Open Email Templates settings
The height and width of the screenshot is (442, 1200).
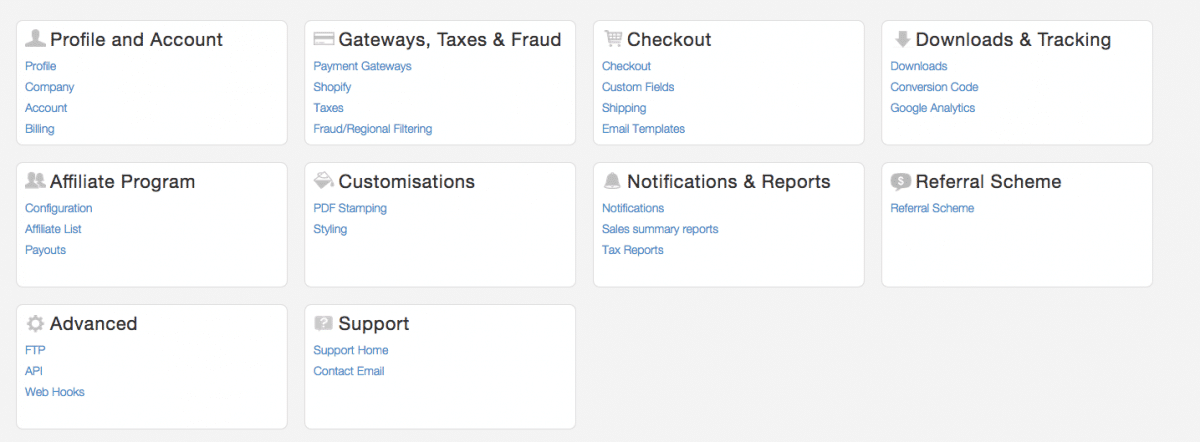click(x=643, y=129)
